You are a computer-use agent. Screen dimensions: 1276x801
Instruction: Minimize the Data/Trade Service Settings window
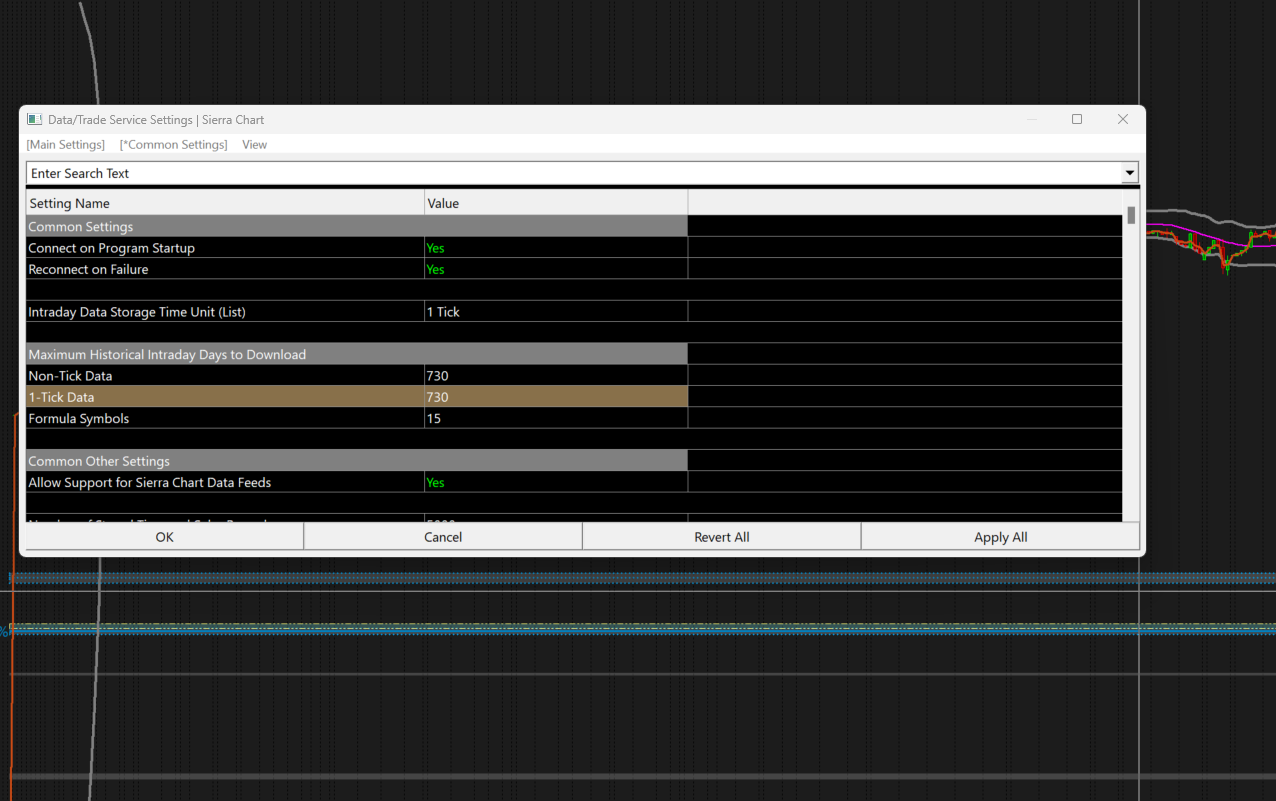point(1032,119)
